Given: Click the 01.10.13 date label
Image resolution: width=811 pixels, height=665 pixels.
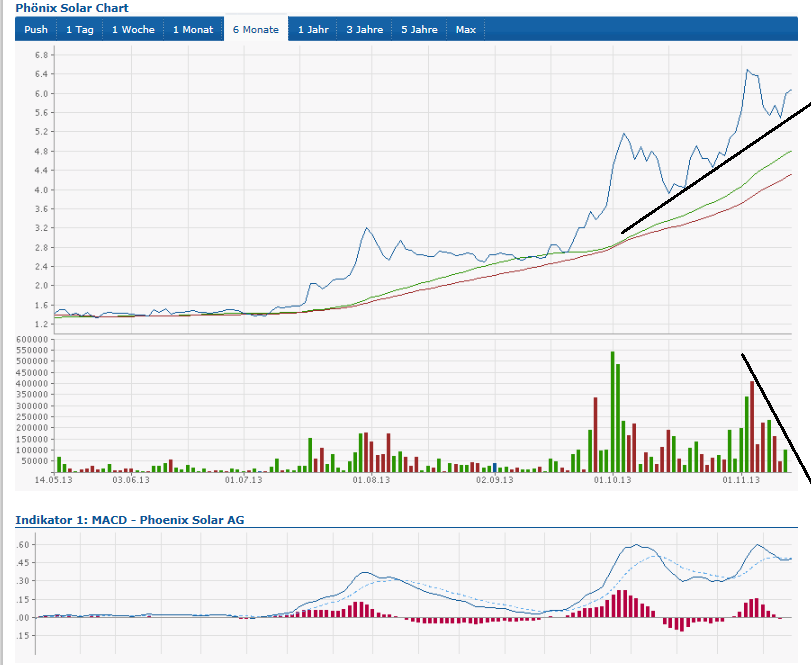Looking at the screenshot, I should (x=612, y=480).
